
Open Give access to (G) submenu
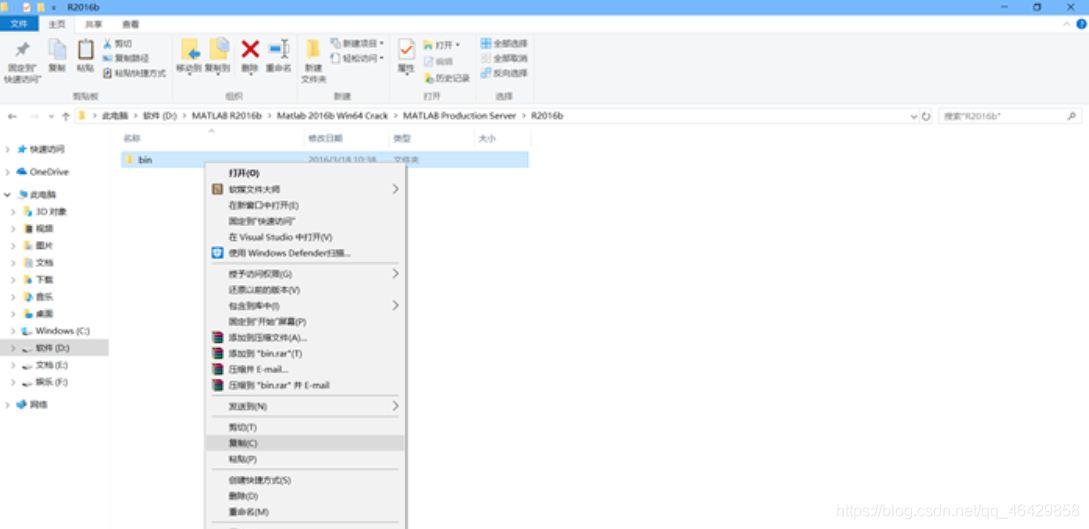pos(306,274)
